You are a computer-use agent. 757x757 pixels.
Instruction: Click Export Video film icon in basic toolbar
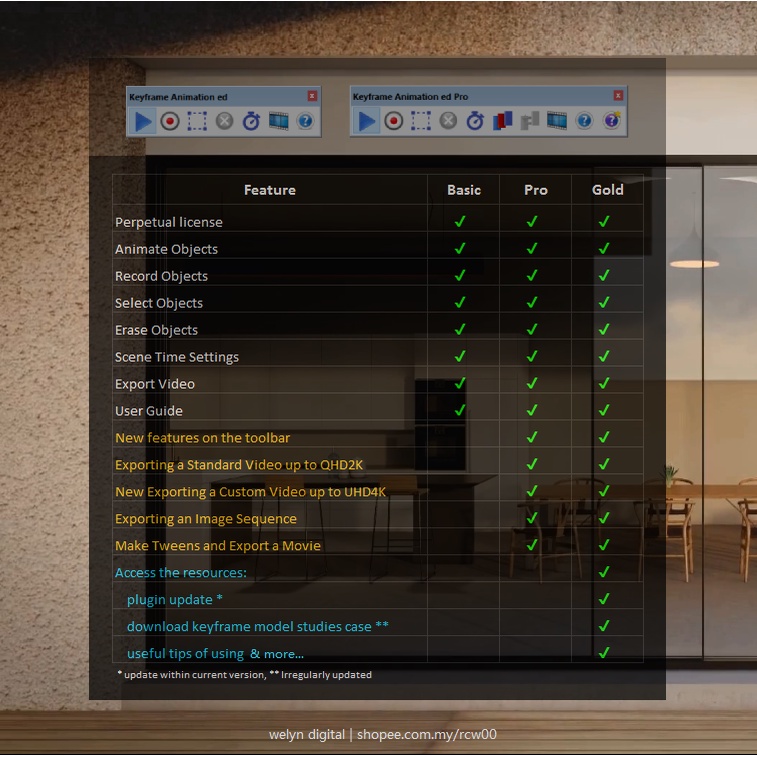pyautogui.click(x=278, y=121)
